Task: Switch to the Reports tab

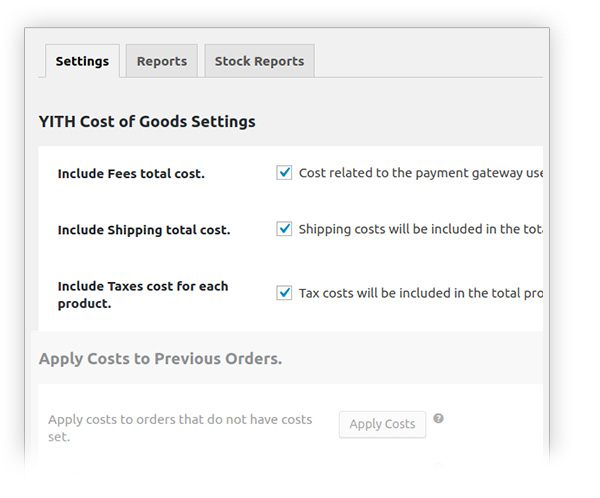Action: coord(162,61)
